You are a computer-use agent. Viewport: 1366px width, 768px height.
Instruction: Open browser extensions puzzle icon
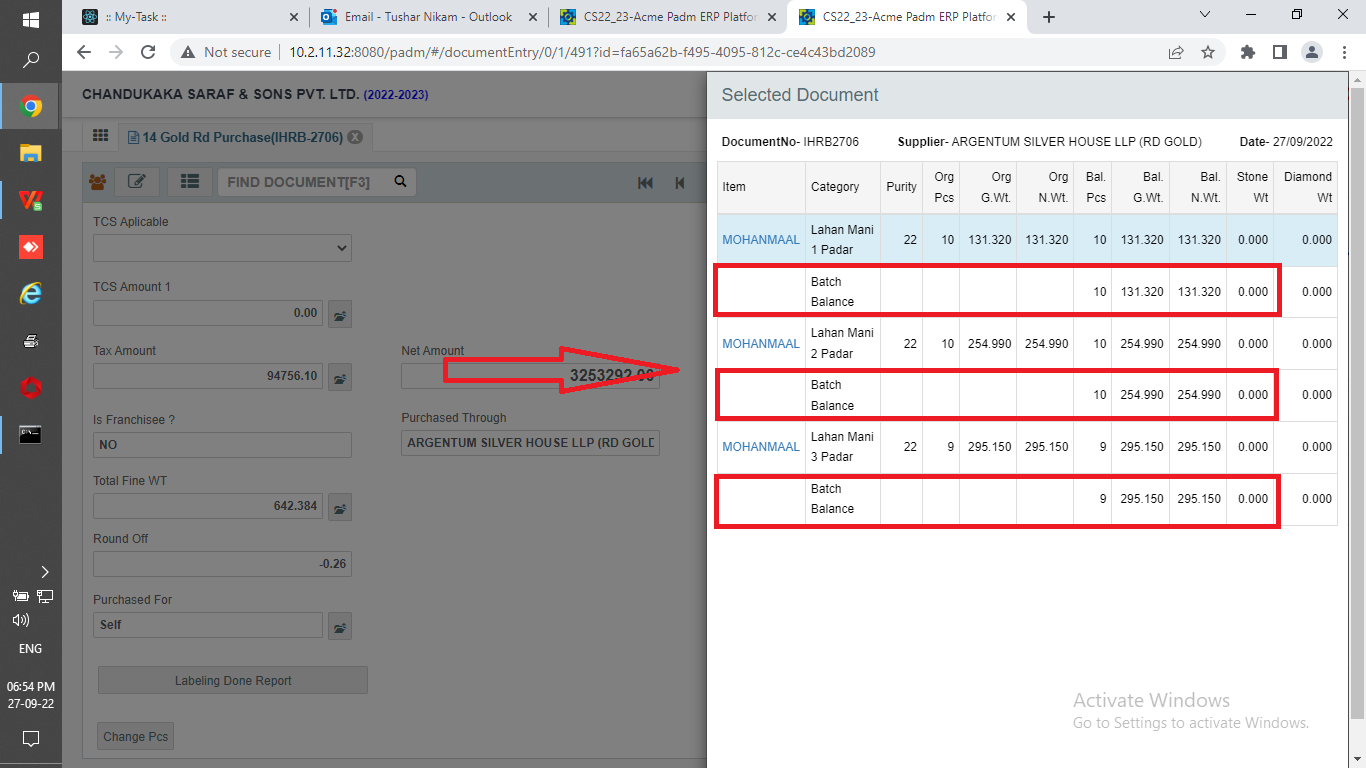(x=1247, y=52)
